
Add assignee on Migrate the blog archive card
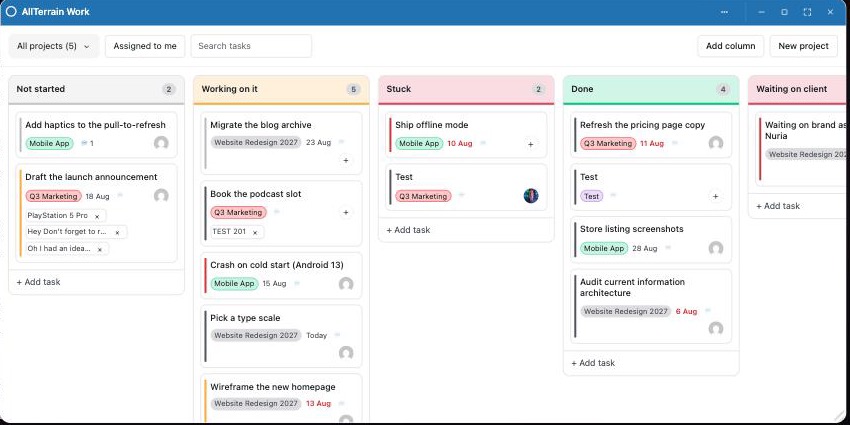[x=346, y=160]
